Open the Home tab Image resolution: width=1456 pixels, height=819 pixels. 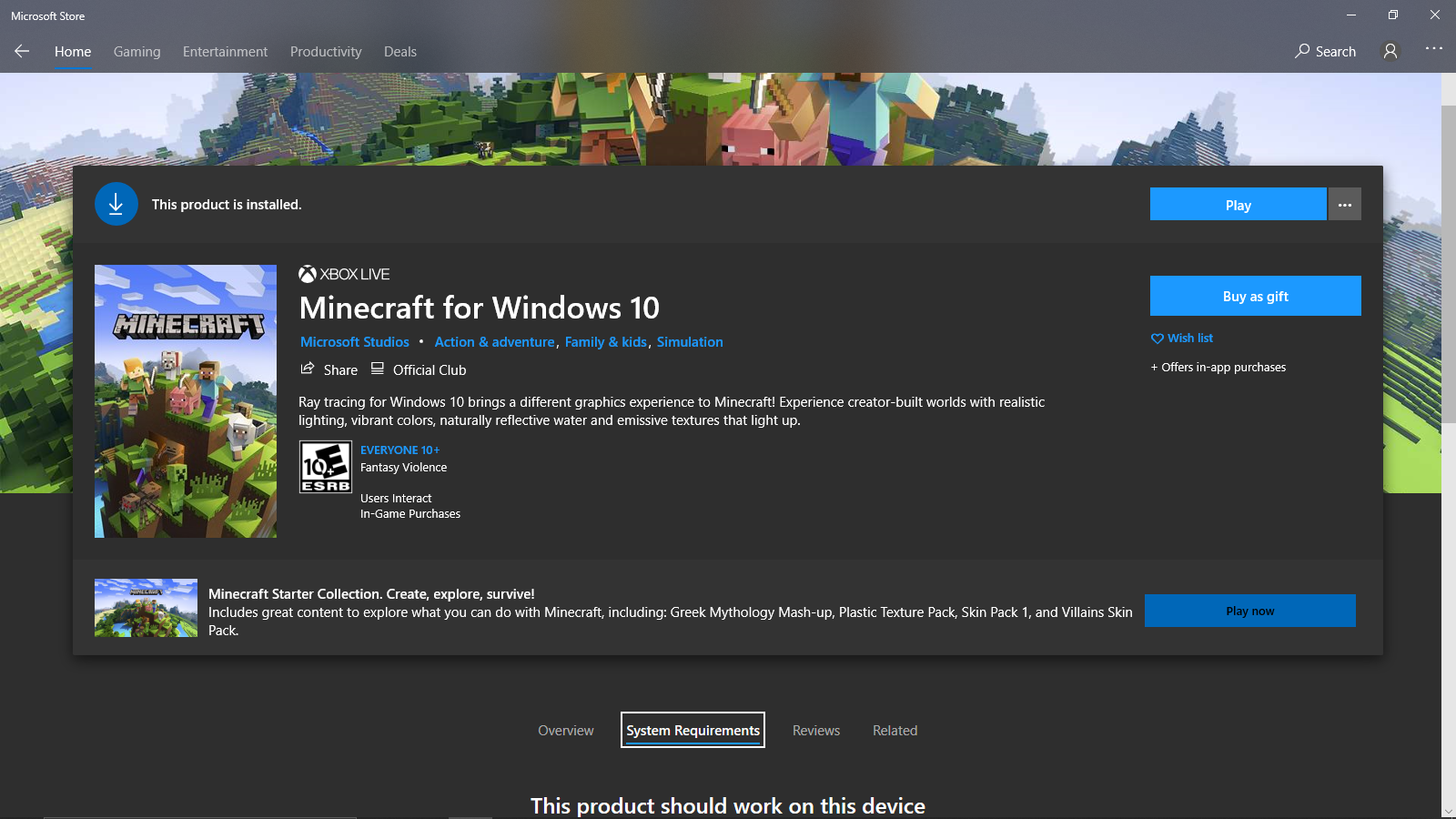(73, 52)
